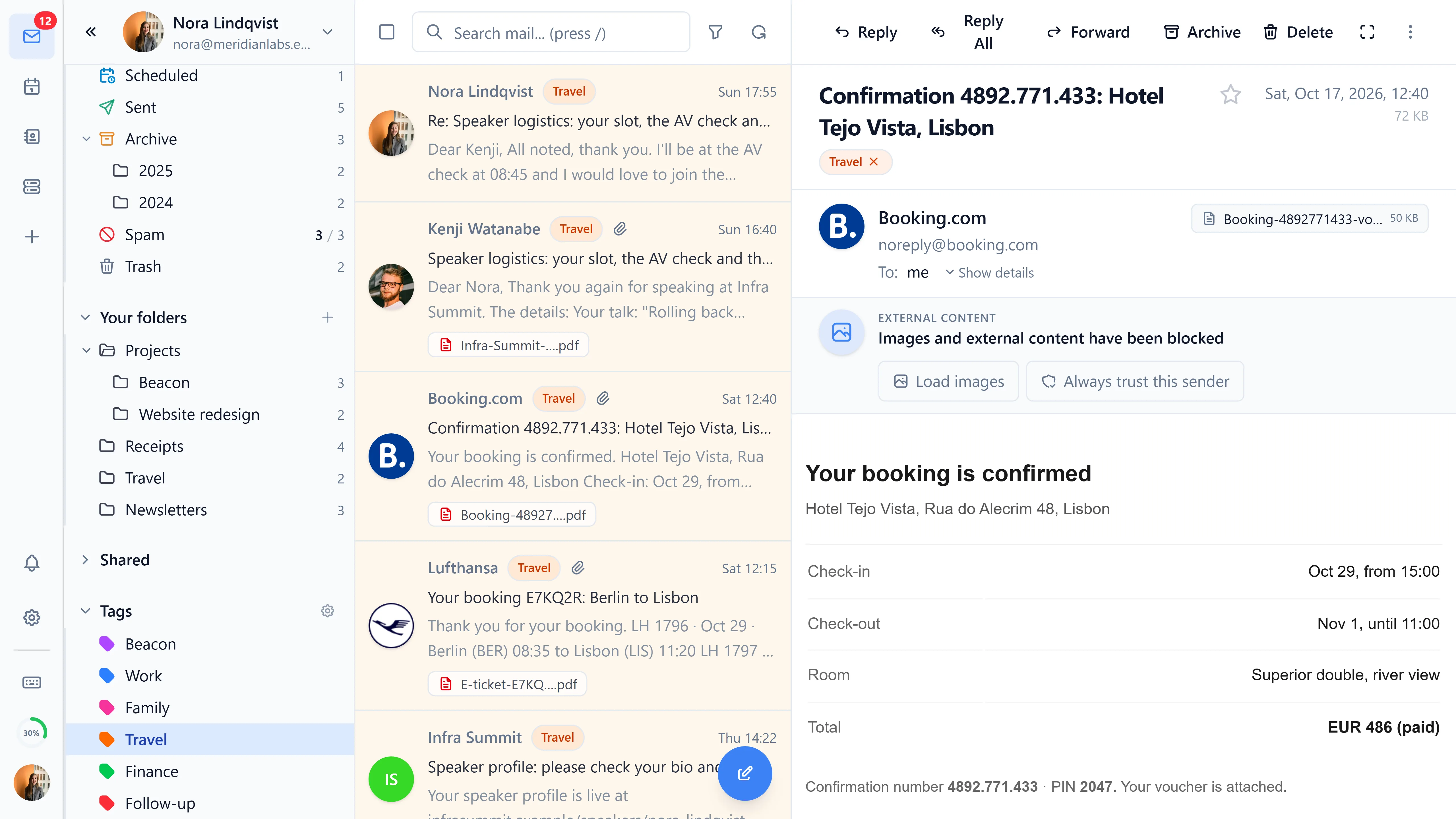Open settings gear in left rail
Viewport: 1456px width, 819px height.
tap(32, 617)
